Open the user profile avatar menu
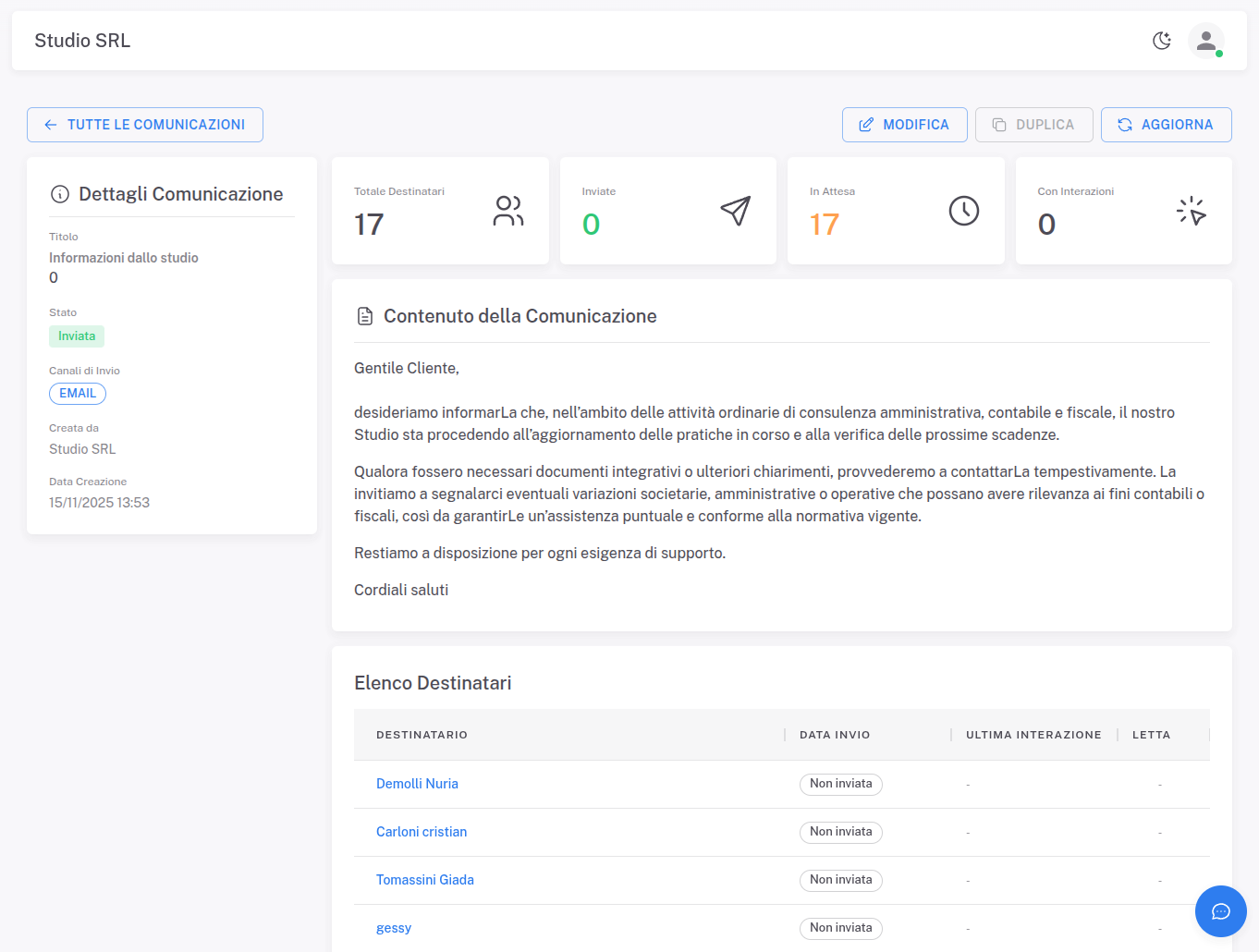 [x=1207, y=41]
